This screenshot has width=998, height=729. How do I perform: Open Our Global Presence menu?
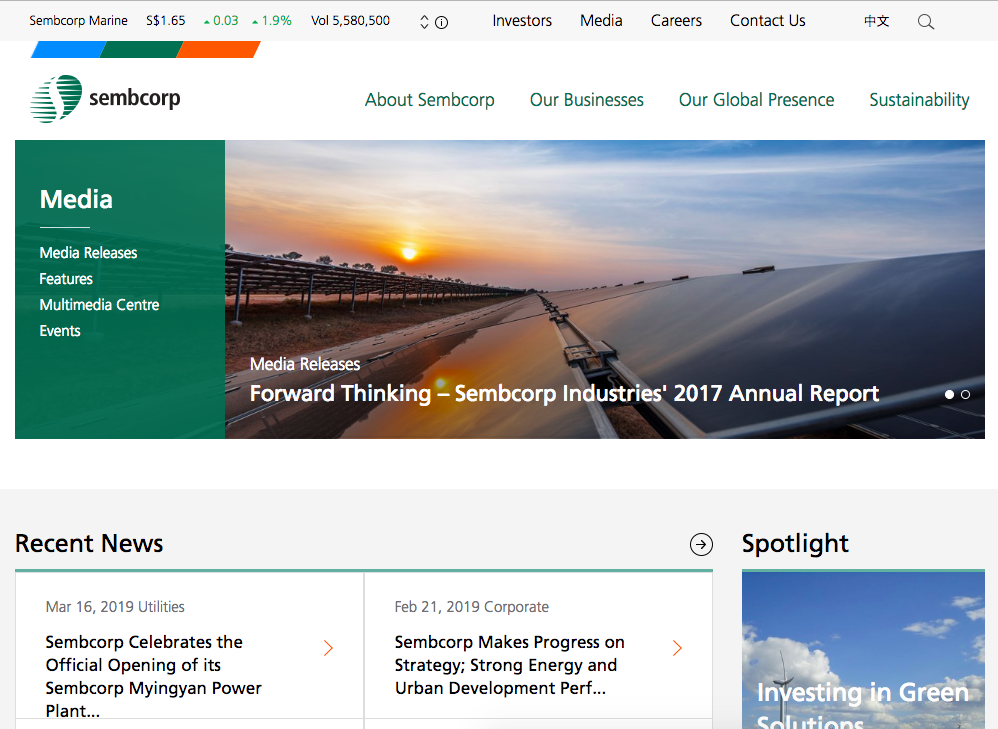(x=756, y=100)
